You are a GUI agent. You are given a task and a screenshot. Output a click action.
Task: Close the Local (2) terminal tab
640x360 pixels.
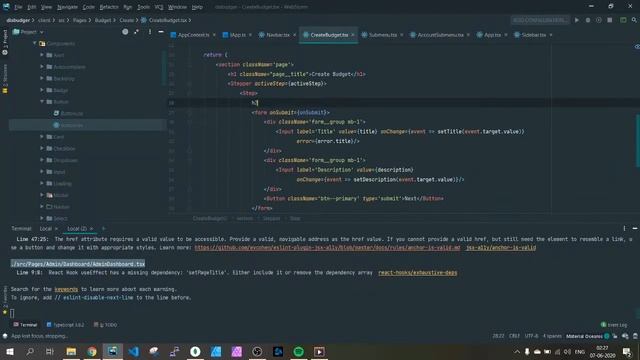91,229
